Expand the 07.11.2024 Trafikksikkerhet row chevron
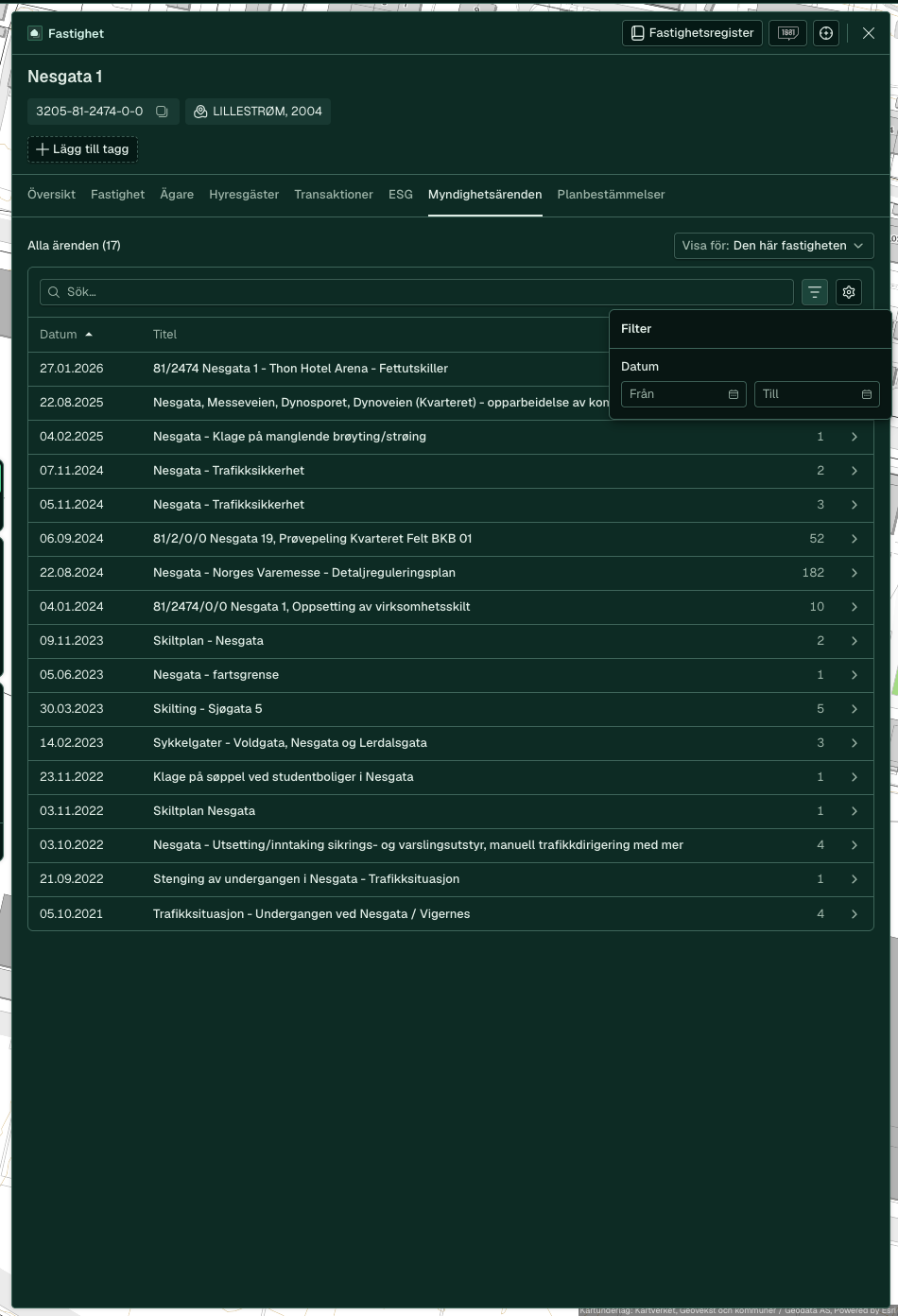898x1316 pixels. [x=855, y=471]
